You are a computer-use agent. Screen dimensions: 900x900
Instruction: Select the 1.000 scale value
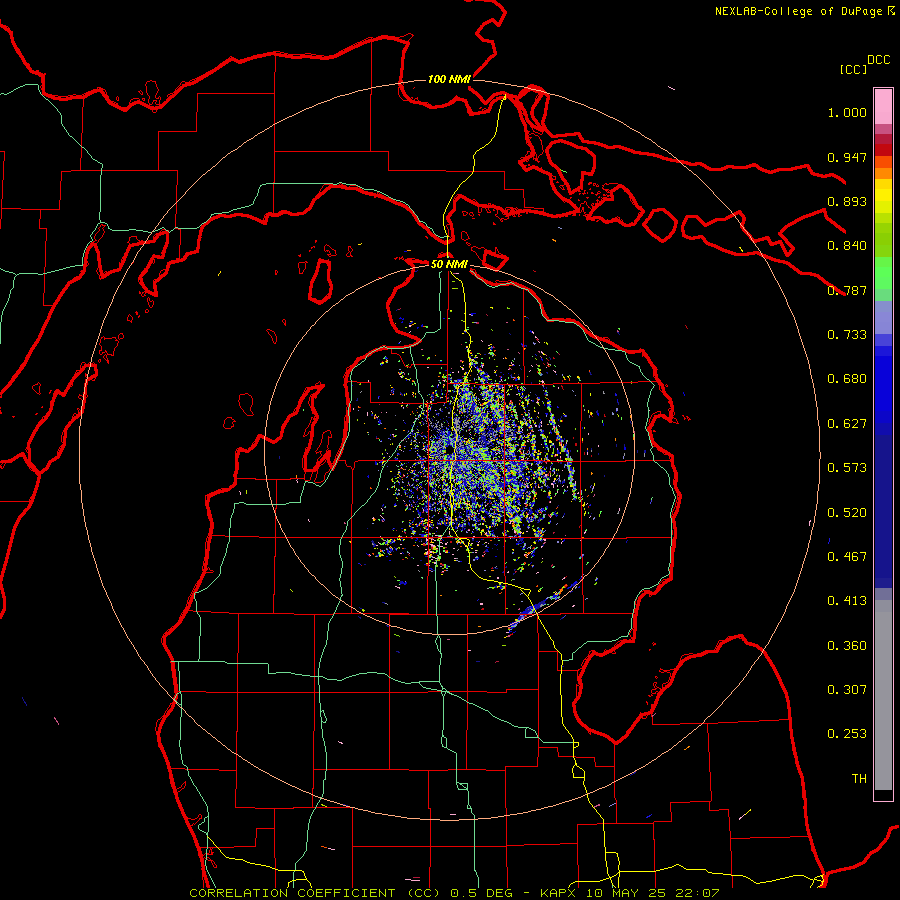point(847,112)
